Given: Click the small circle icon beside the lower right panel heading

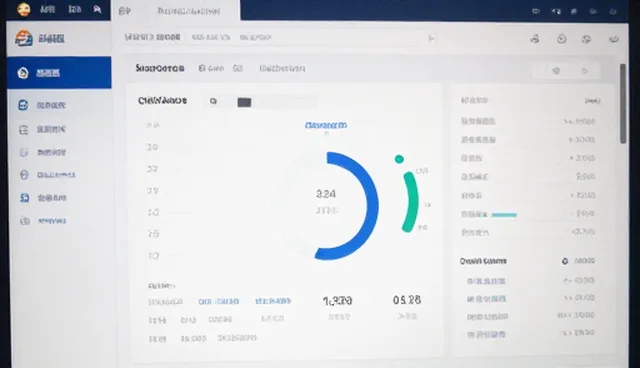Looking at the screenshot, I should [565, 261].
